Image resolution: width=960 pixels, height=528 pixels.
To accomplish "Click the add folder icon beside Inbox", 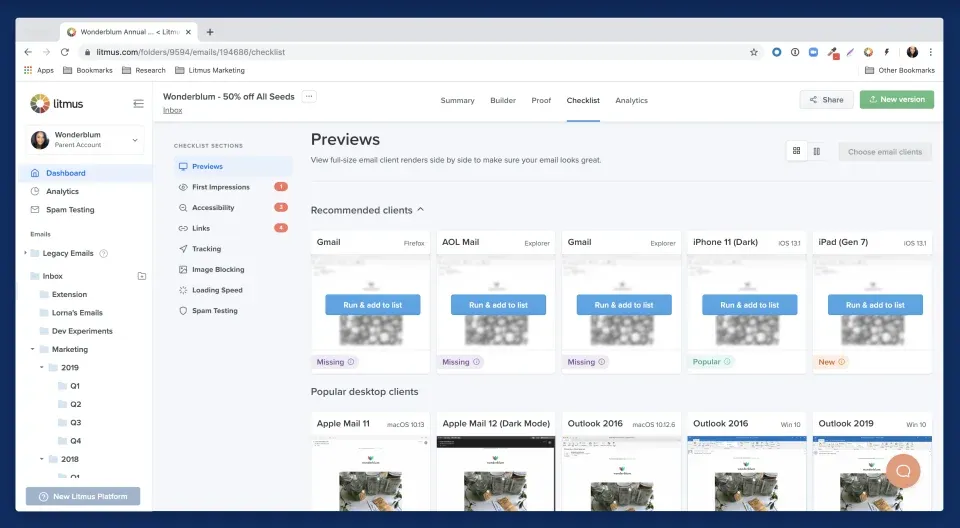I will (141, 276).
